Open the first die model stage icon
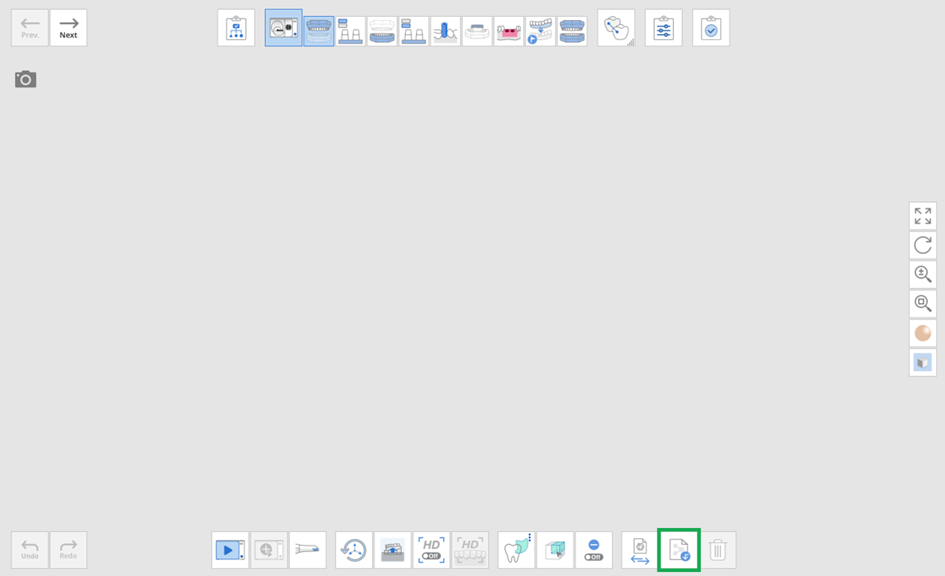 click(350, 31)
